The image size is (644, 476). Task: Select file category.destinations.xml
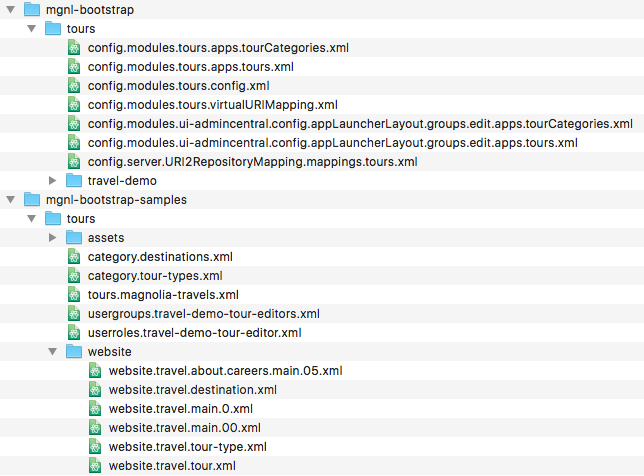click(160, 257)
